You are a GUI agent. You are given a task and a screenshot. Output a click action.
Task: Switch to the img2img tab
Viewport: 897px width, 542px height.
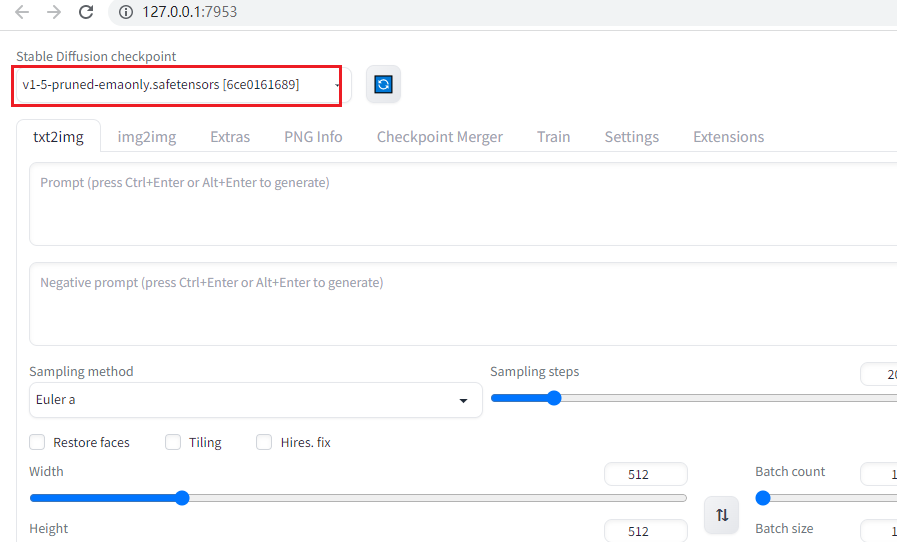147,137
